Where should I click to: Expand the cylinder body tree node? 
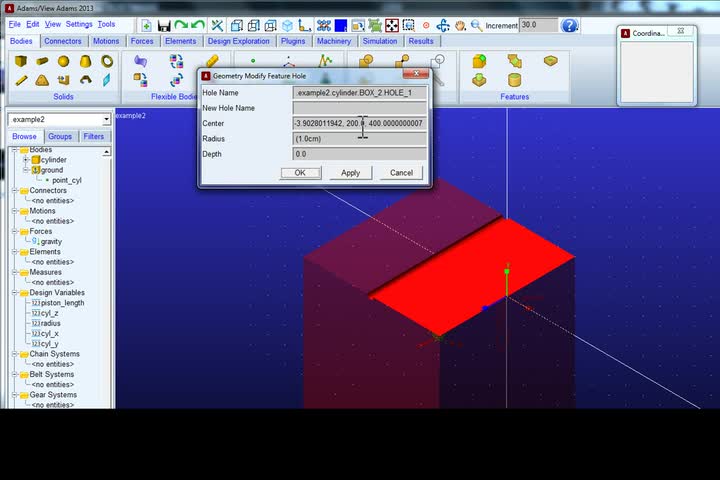point(26,160)
